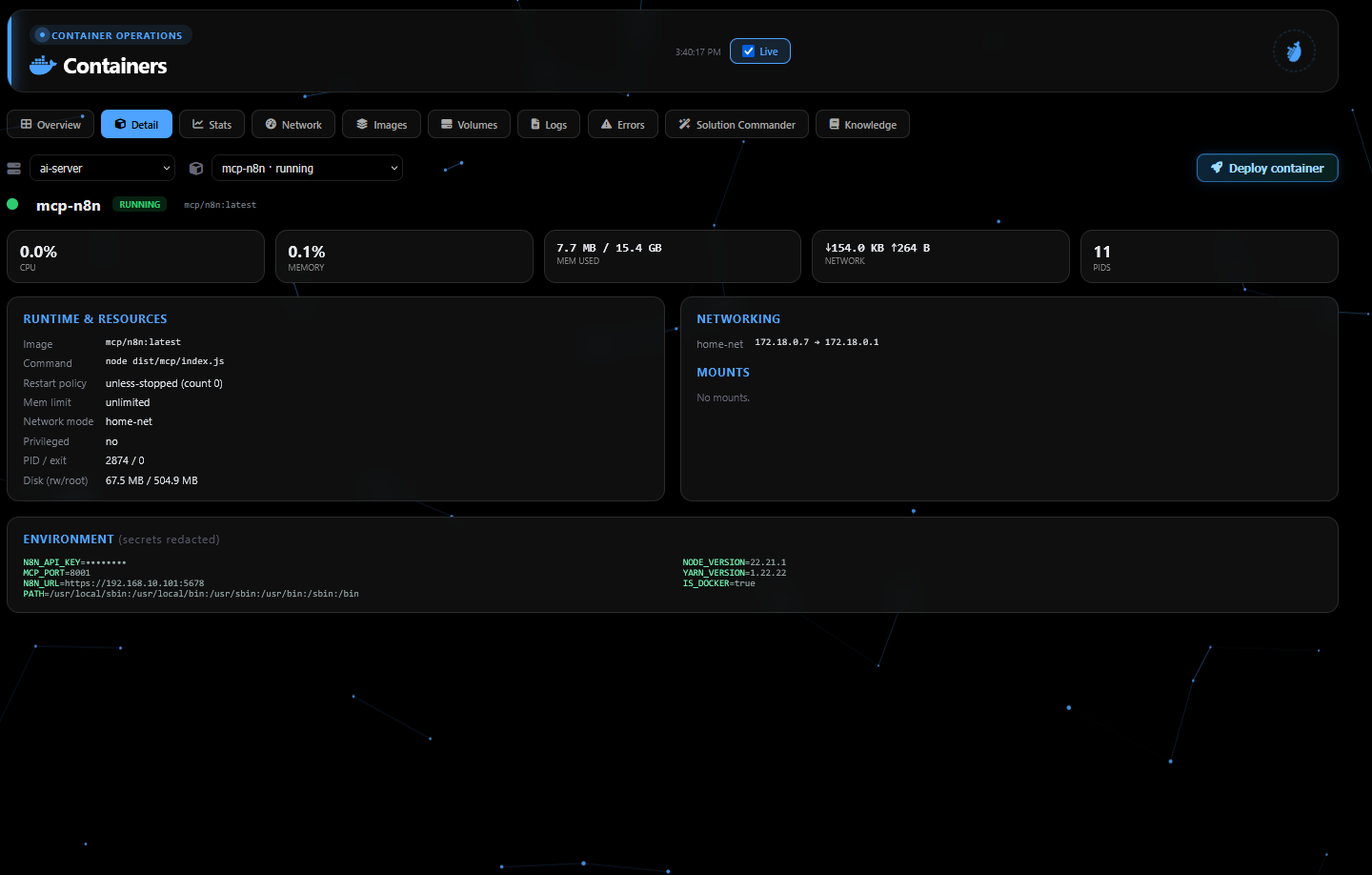The width and height of the screenshot is (1372, 875).
Task: Click the RUNTIME & RESOURCES heading
Action: [x=95, y=319]
